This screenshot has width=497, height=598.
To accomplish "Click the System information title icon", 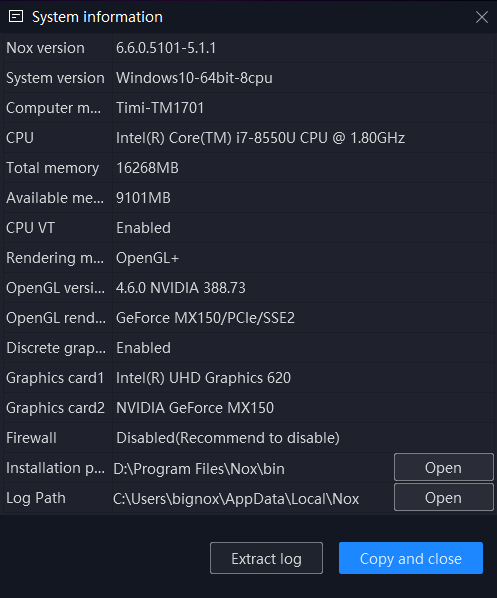I will click(x=16, y=17).
